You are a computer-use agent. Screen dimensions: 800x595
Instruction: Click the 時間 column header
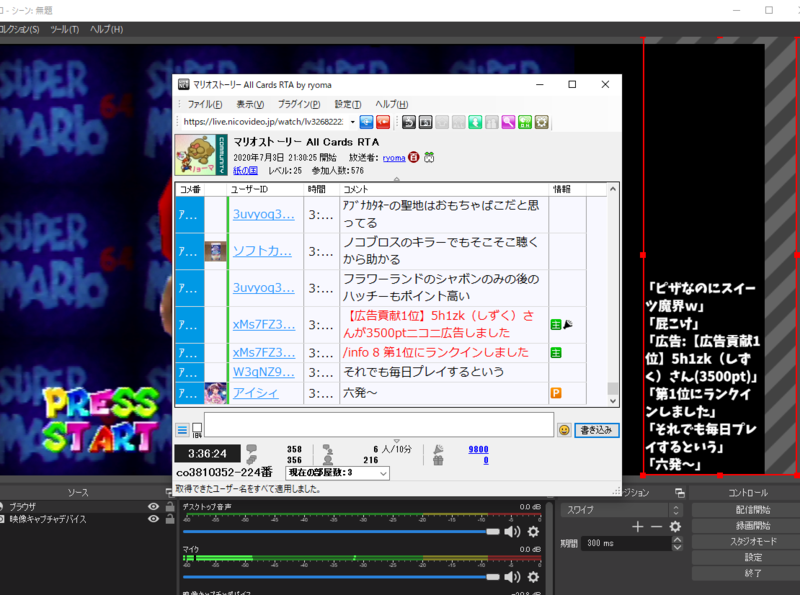(x=321, y=189)
